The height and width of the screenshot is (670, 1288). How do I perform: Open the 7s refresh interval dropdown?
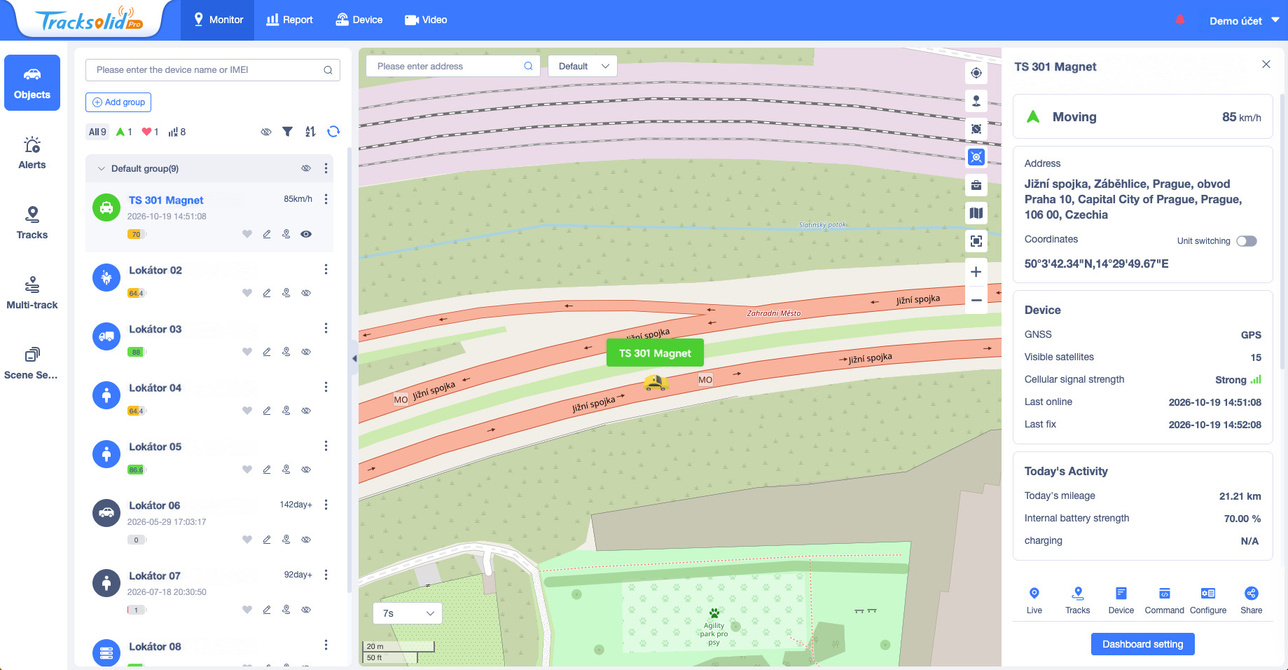(x=407, y=613)
